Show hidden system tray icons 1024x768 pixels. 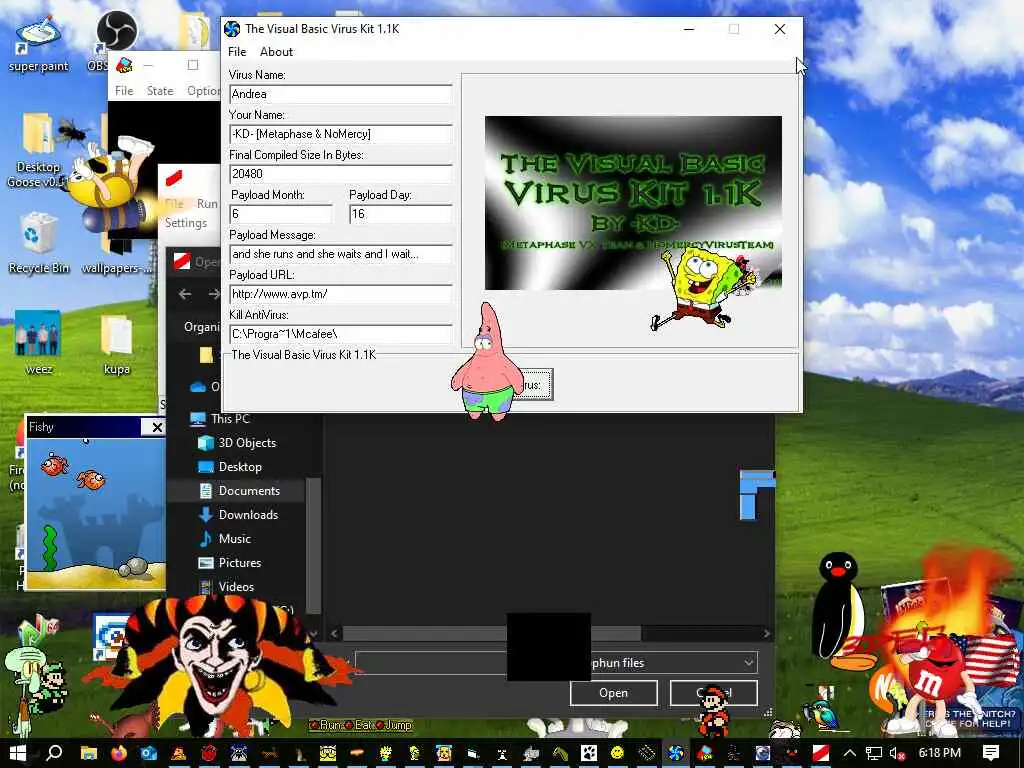click(x=849, y=753)
